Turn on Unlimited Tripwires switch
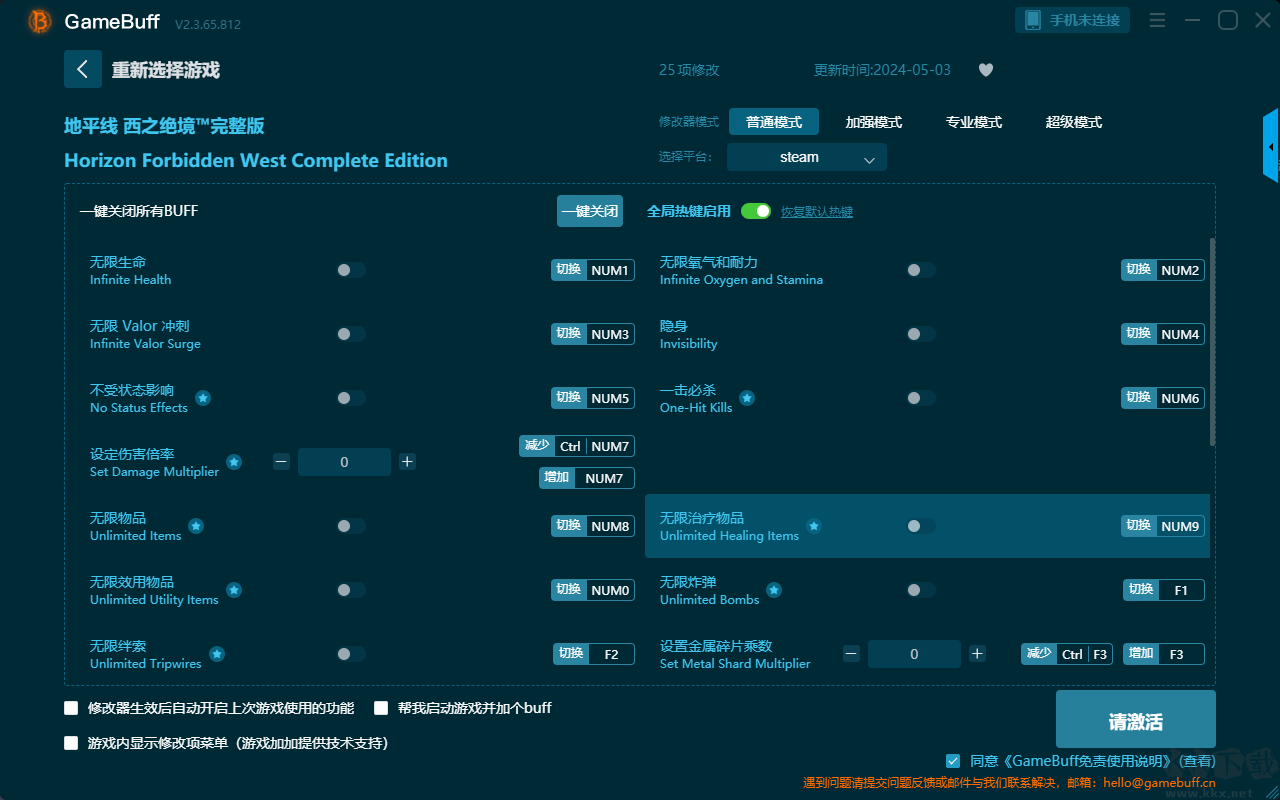 (351, 654)
